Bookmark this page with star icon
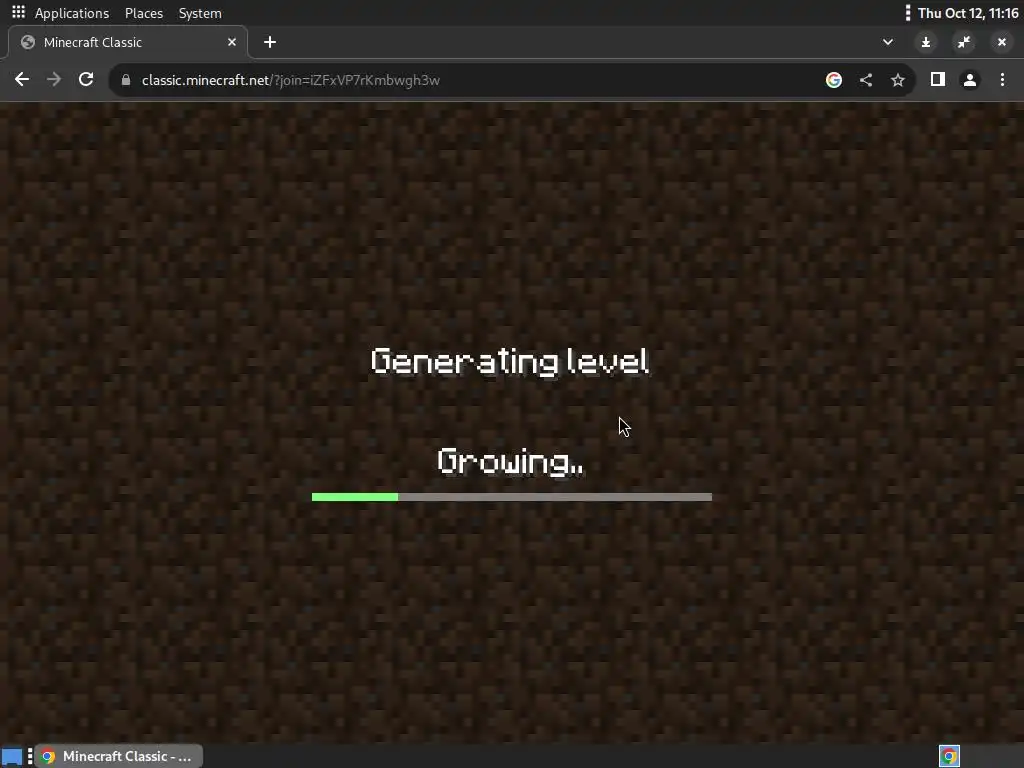Viewport: 1024px width, 768px height. 898,80
